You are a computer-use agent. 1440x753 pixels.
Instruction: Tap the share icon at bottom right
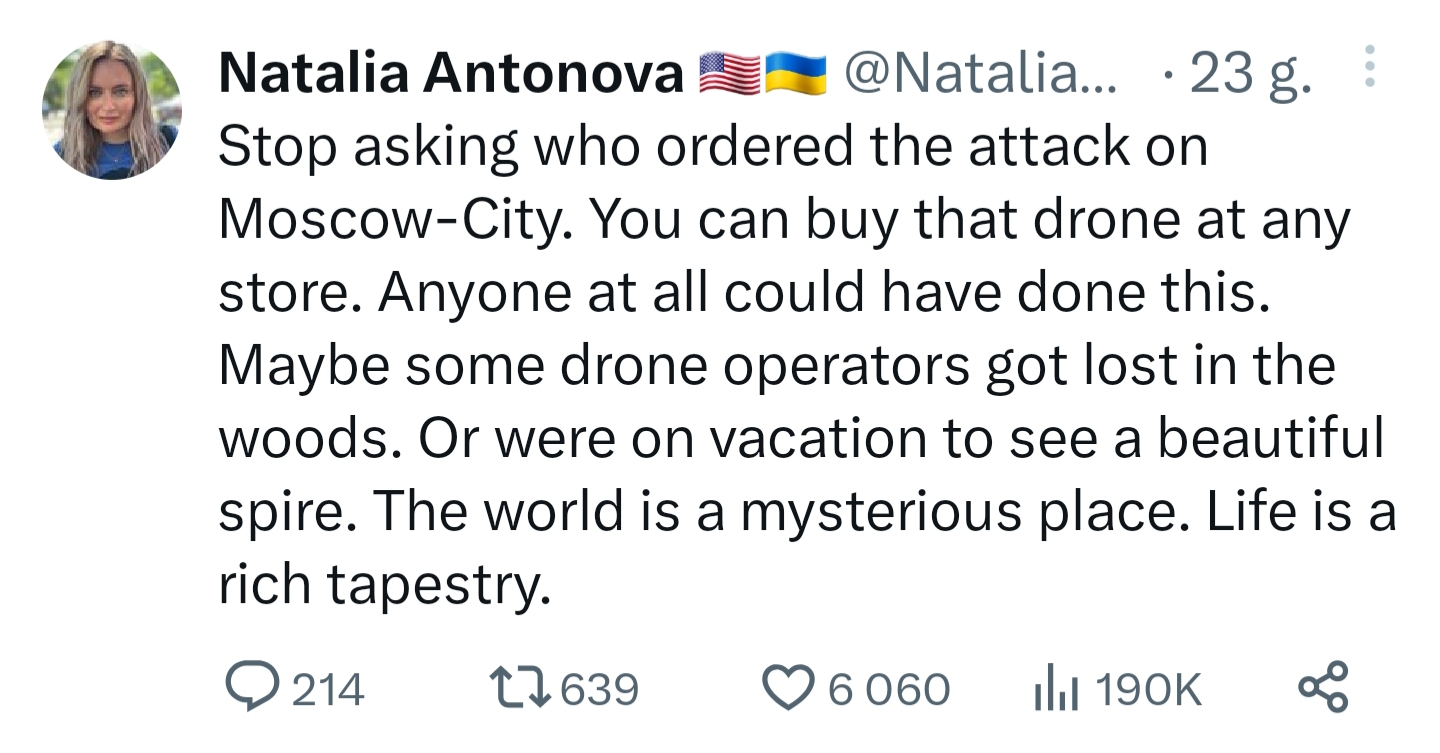point(1323,688)
